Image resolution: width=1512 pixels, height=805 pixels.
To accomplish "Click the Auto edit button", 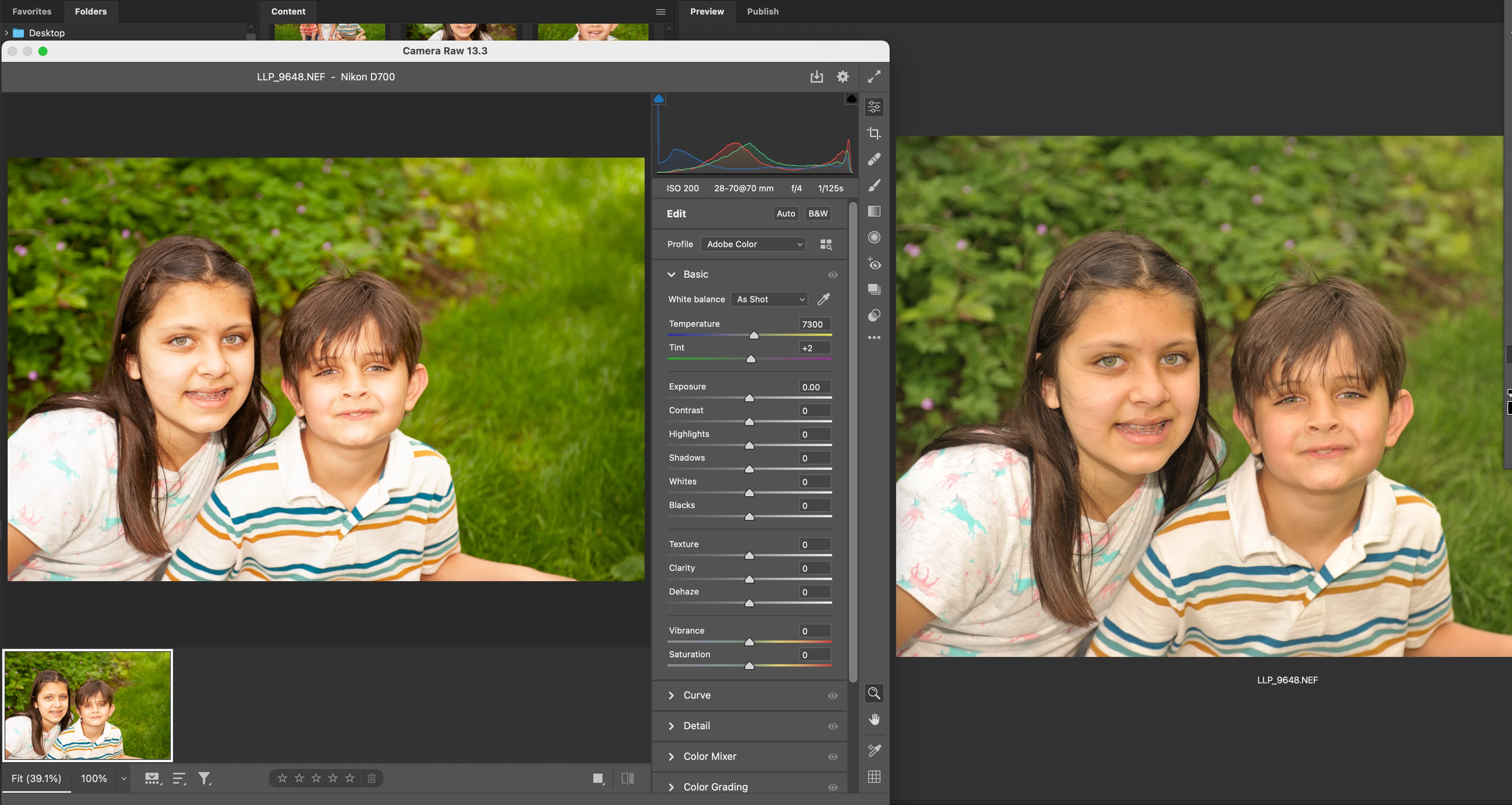I will (x=785, y=213).
